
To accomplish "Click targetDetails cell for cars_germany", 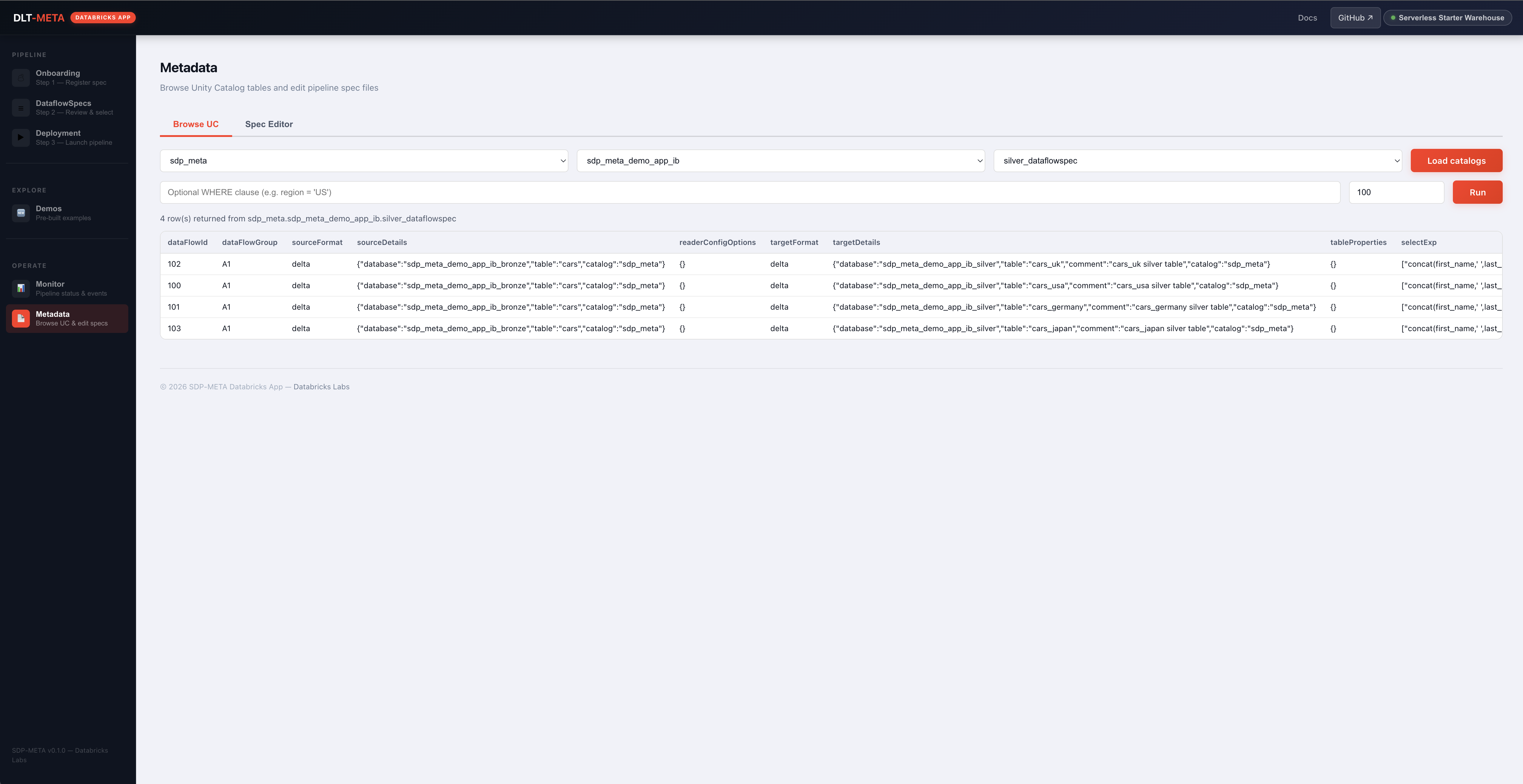I will 1074,307.
